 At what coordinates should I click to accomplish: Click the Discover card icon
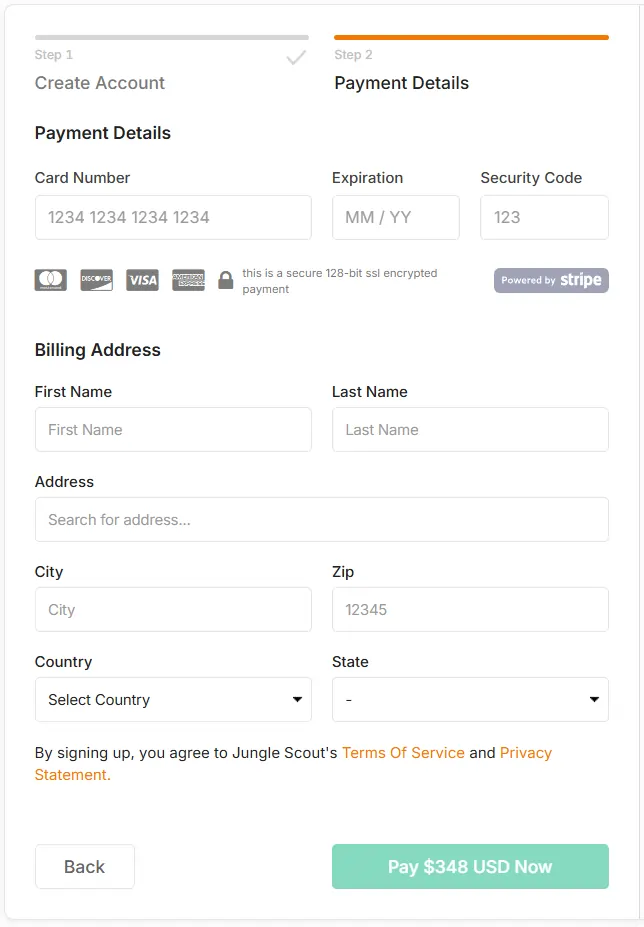coord(96,280)
